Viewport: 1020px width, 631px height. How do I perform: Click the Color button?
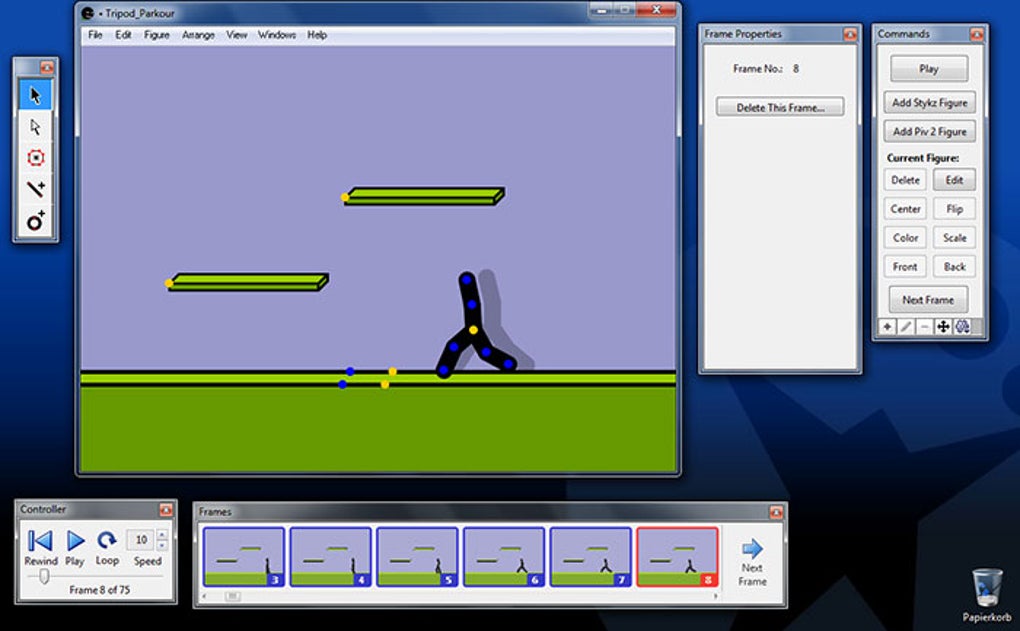(905, 237)
